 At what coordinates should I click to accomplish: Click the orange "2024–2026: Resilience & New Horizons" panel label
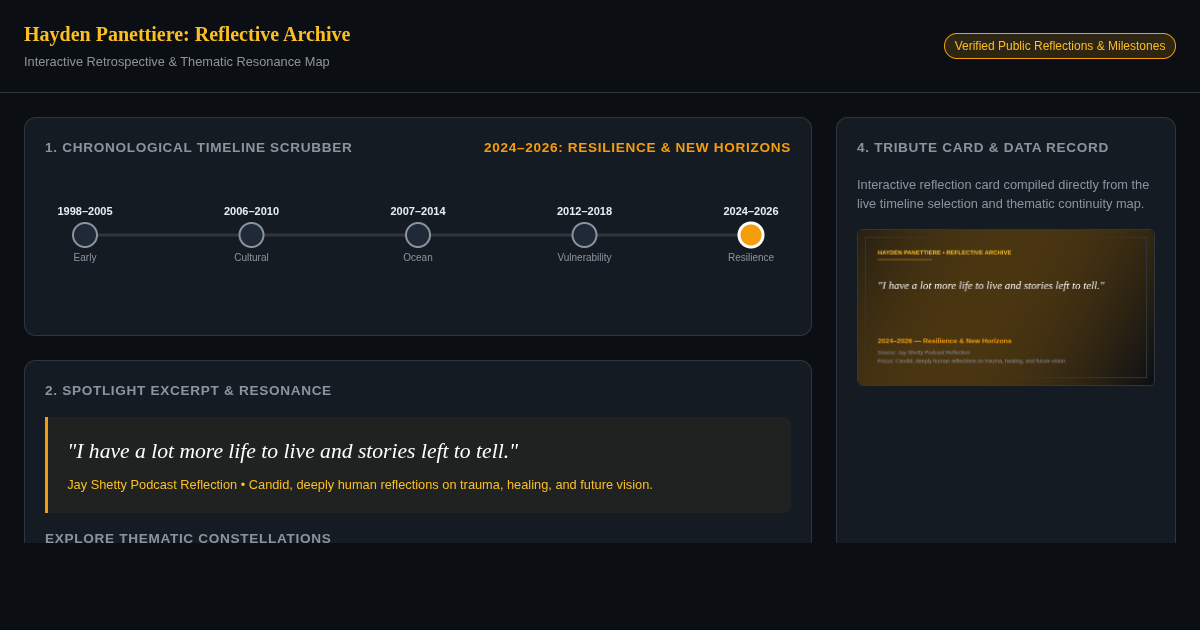[x=637, y=148]
